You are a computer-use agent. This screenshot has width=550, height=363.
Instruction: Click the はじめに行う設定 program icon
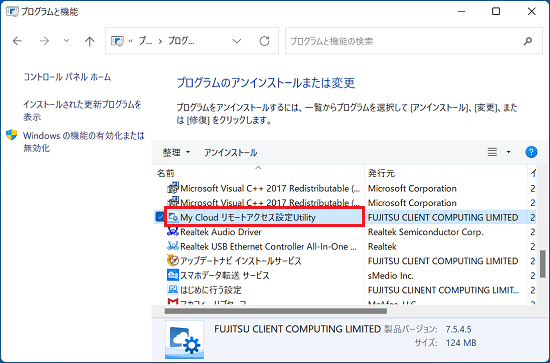173,290
